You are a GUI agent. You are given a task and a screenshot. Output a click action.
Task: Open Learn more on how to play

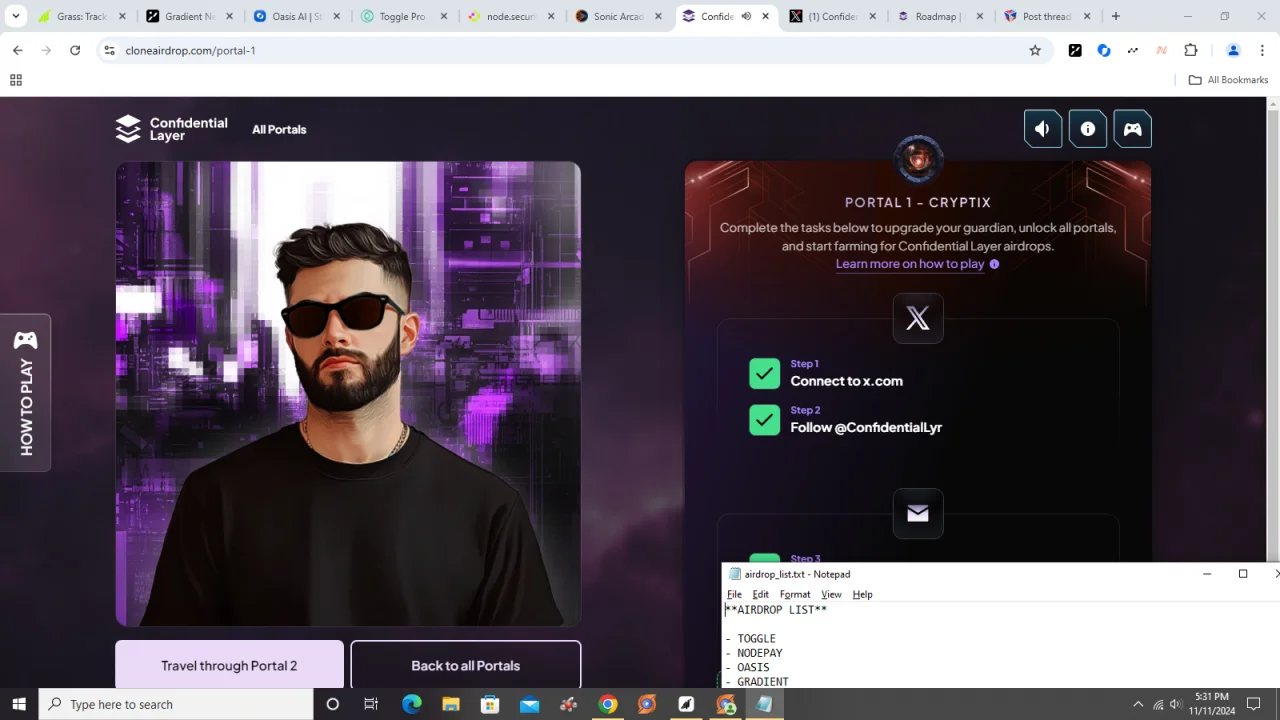(910, 264)
